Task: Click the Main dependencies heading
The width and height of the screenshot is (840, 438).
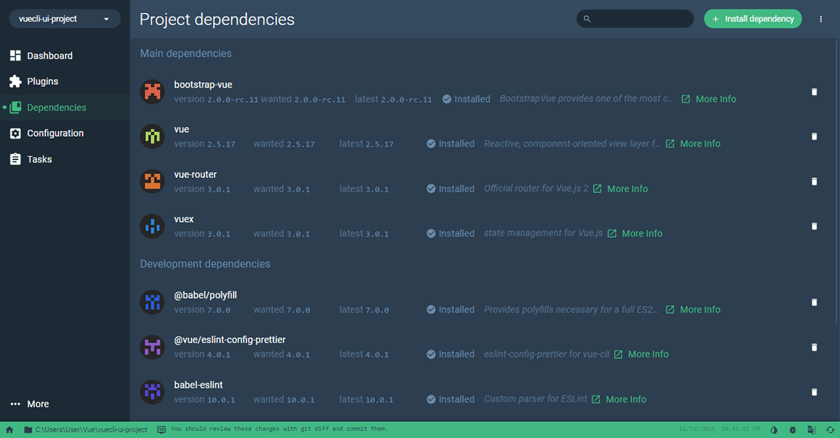Action: (186, 54)
